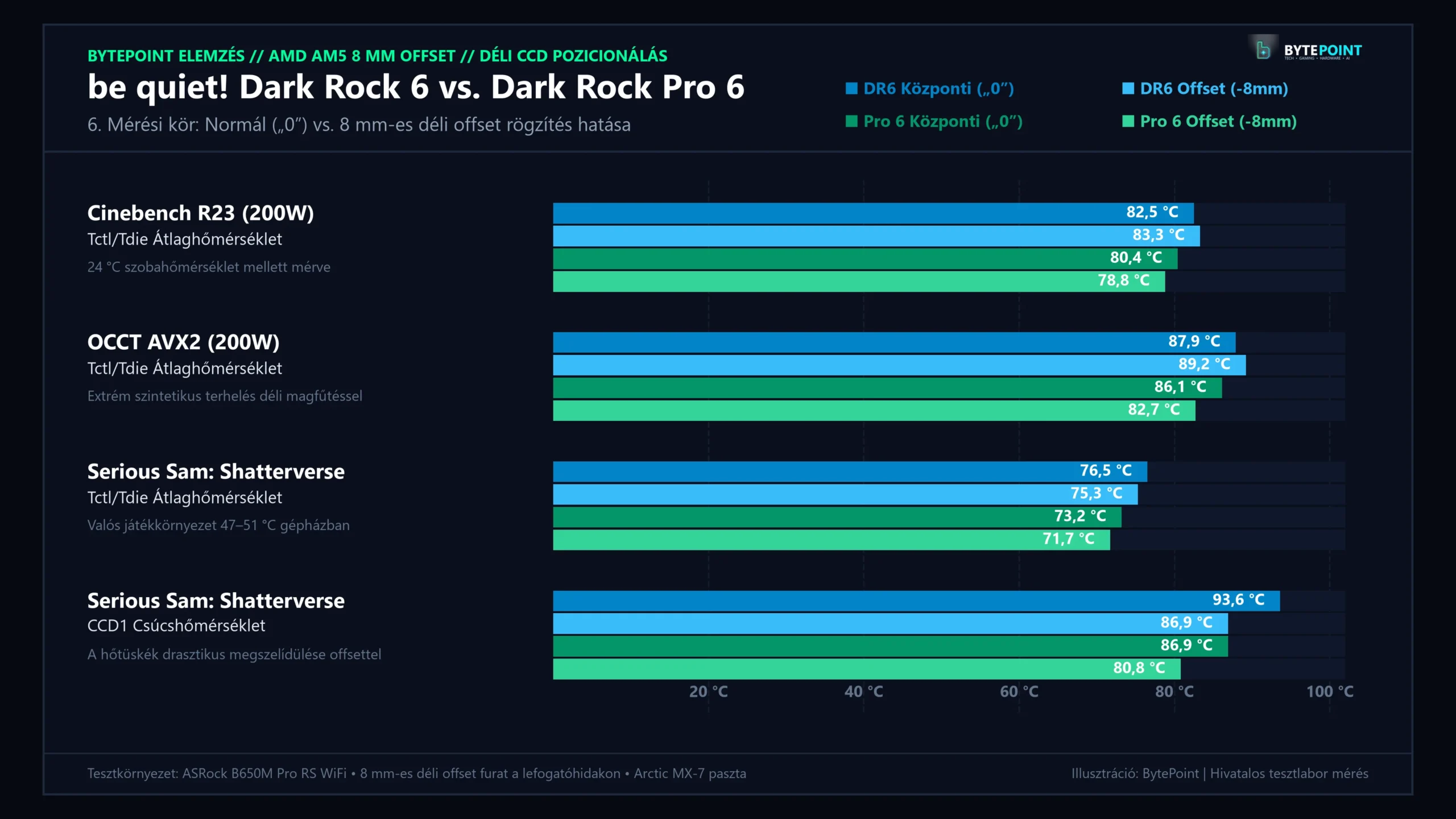Viewport: 1456px width, 819px height.
Task: Click 'Serious Sam: Shatterverse' above Tctl/Tdie Átlaghőmérséklet
Action: pyautogui.click(x=216, y=471)
